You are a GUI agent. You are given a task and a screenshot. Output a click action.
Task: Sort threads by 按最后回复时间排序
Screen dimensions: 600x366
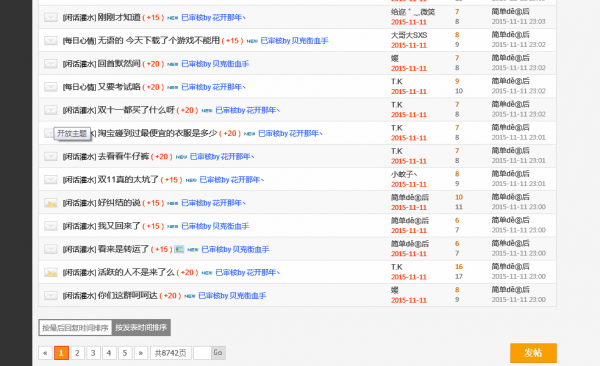[75, 328]
